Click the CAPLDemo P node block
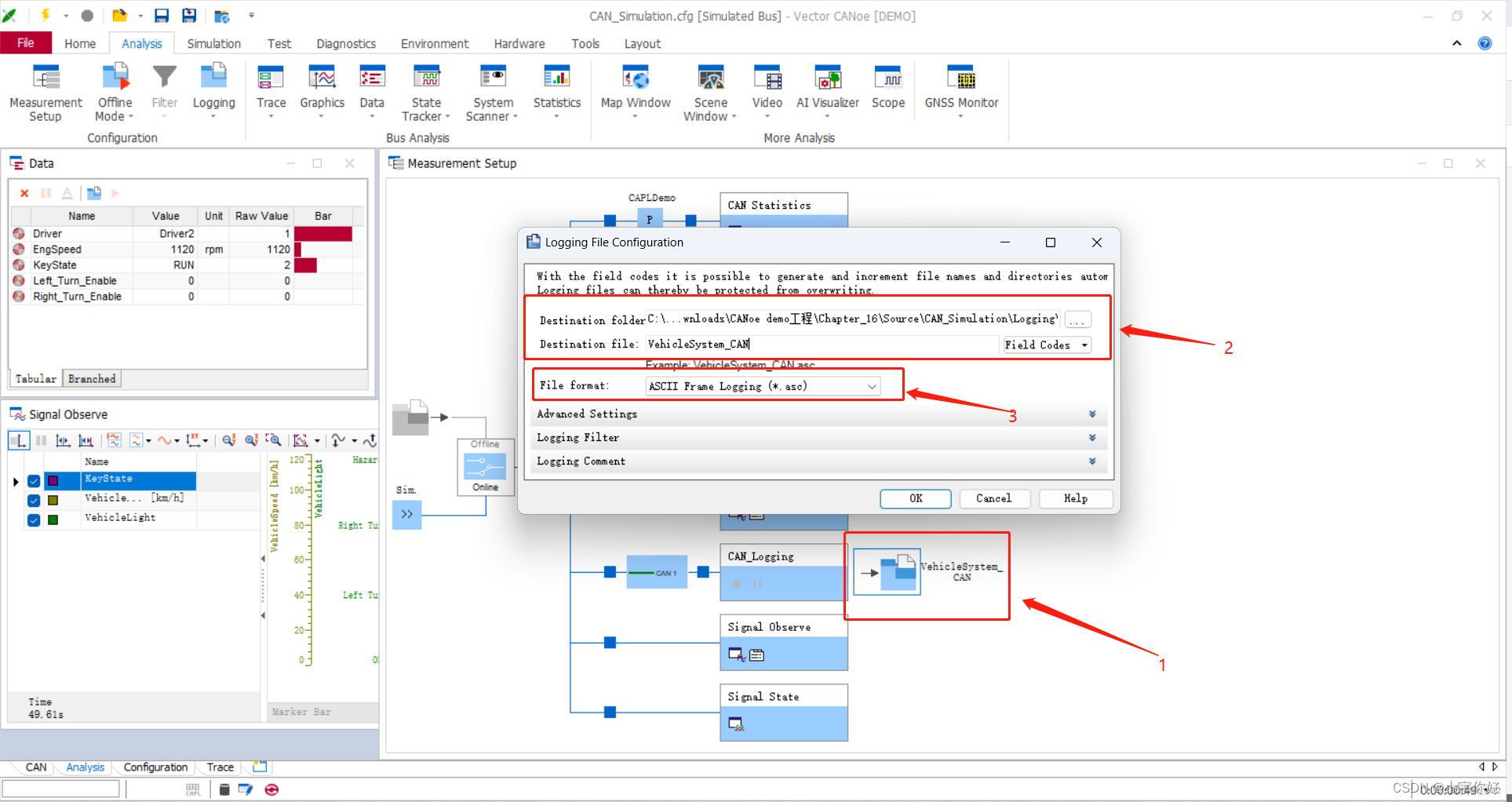Image resolution: width=1512 pixels, height=802 pixels. point(650,219)
